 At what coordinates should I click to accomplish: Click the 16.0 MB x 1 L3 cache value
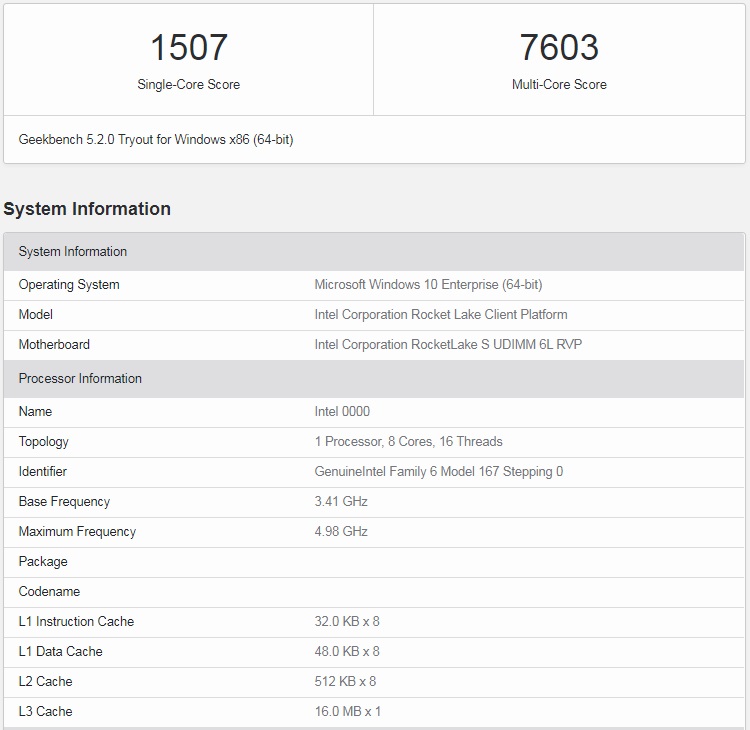[x=347, y=712]
